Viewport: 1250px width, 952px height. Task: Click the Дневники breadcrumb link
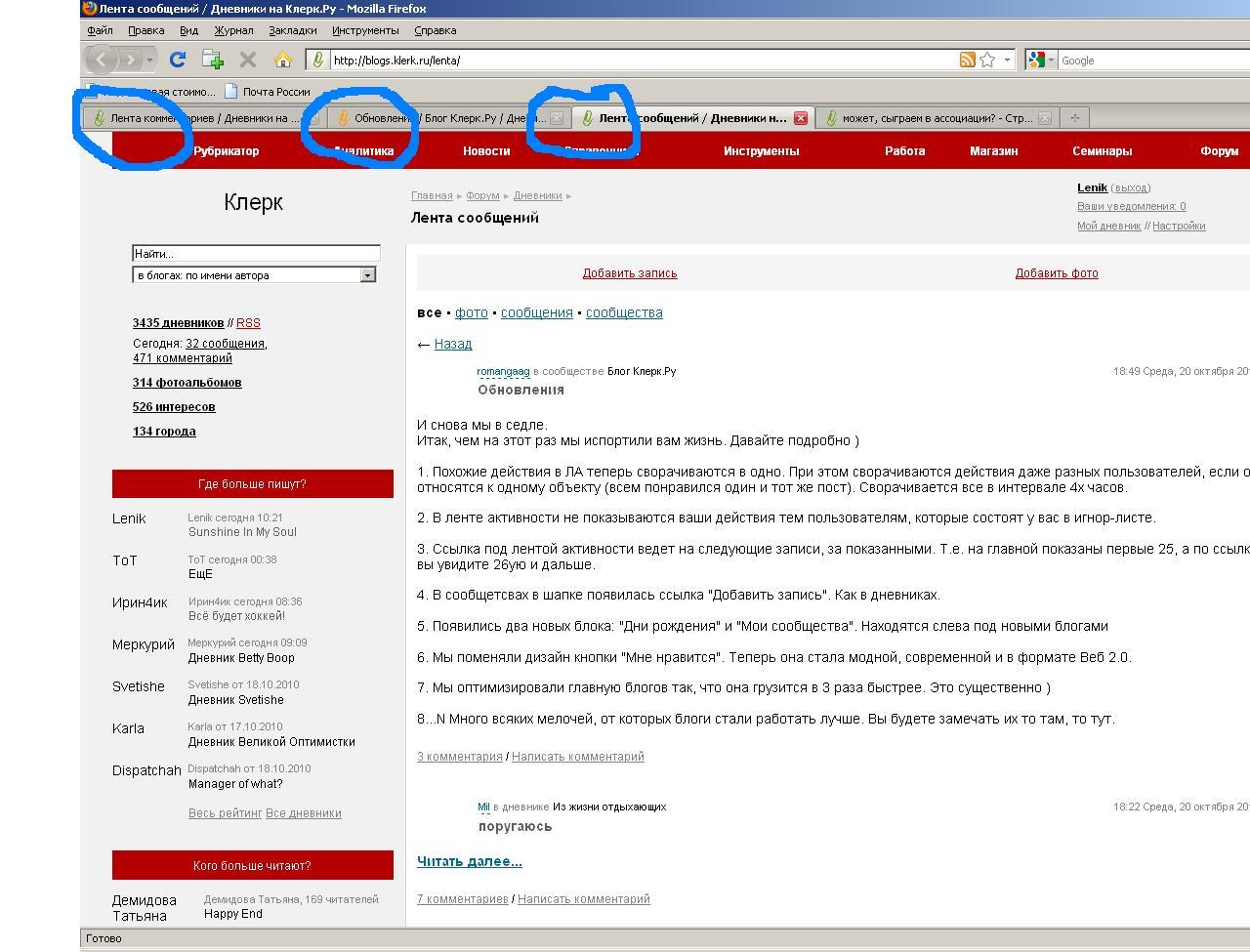537,195
